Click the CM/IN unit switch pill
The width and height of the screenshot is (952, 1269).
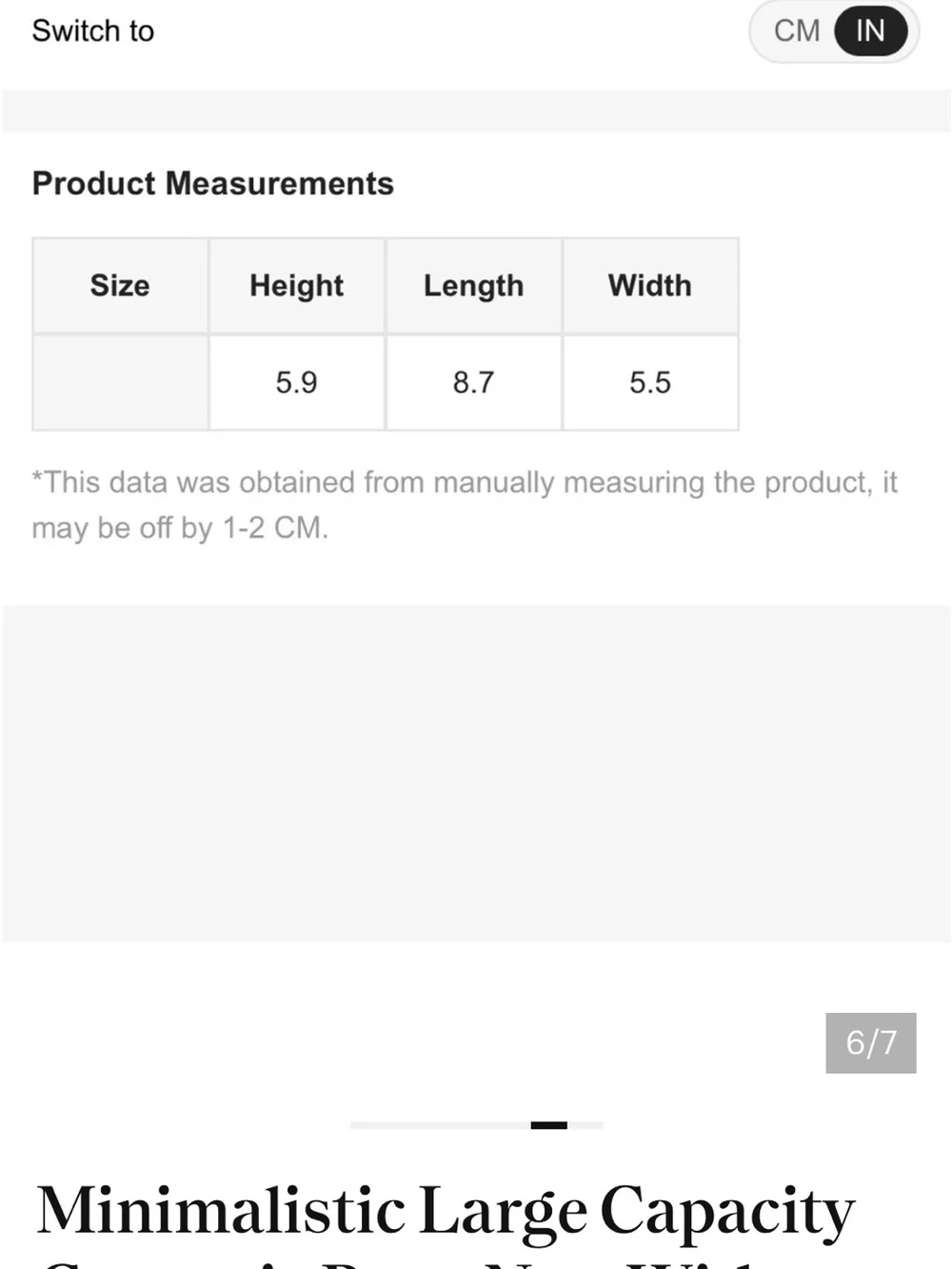click(x=834, y=31)
